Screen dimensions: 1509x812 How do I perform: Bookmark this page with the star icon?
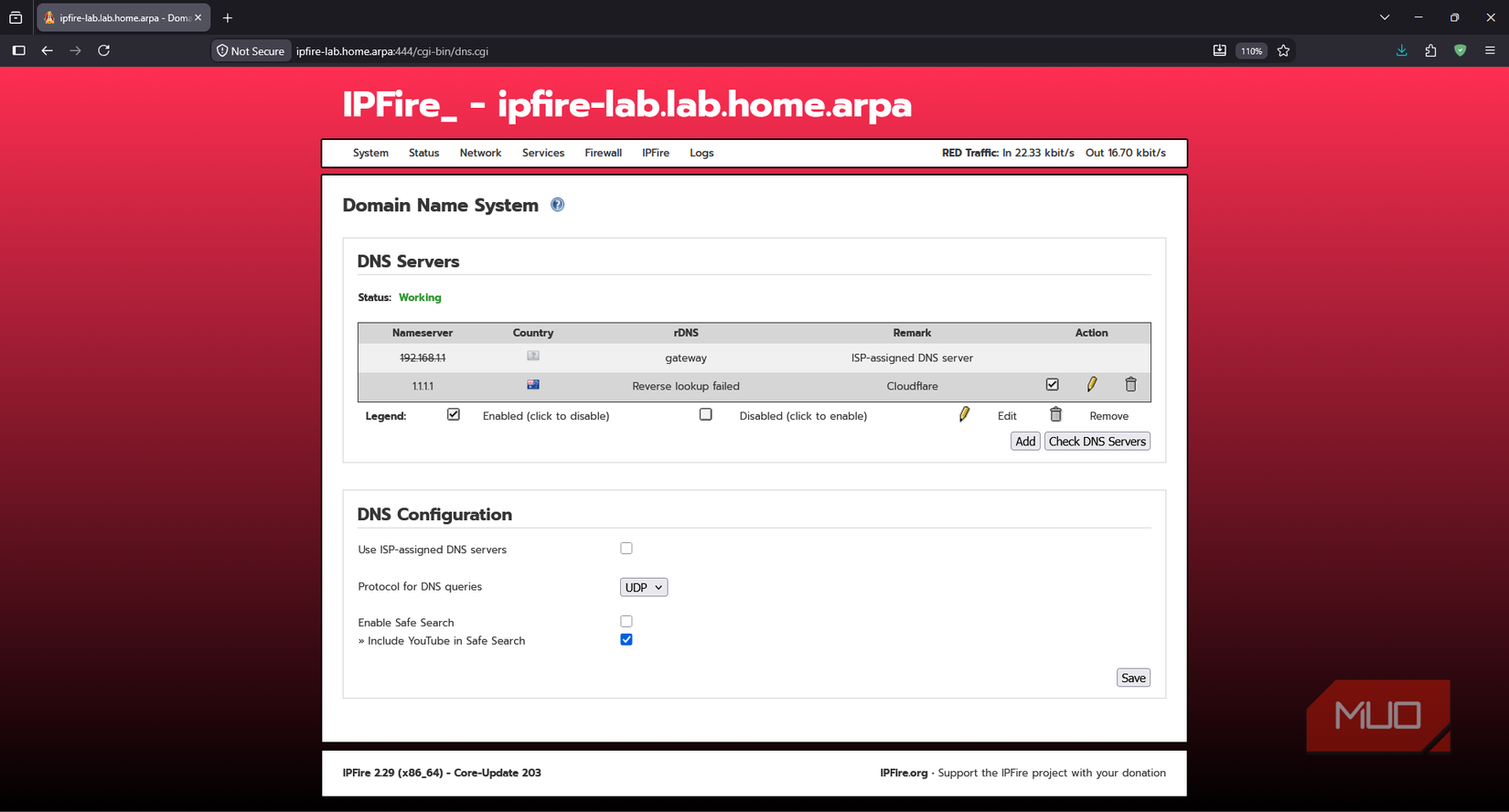(x=1283, y=51)
